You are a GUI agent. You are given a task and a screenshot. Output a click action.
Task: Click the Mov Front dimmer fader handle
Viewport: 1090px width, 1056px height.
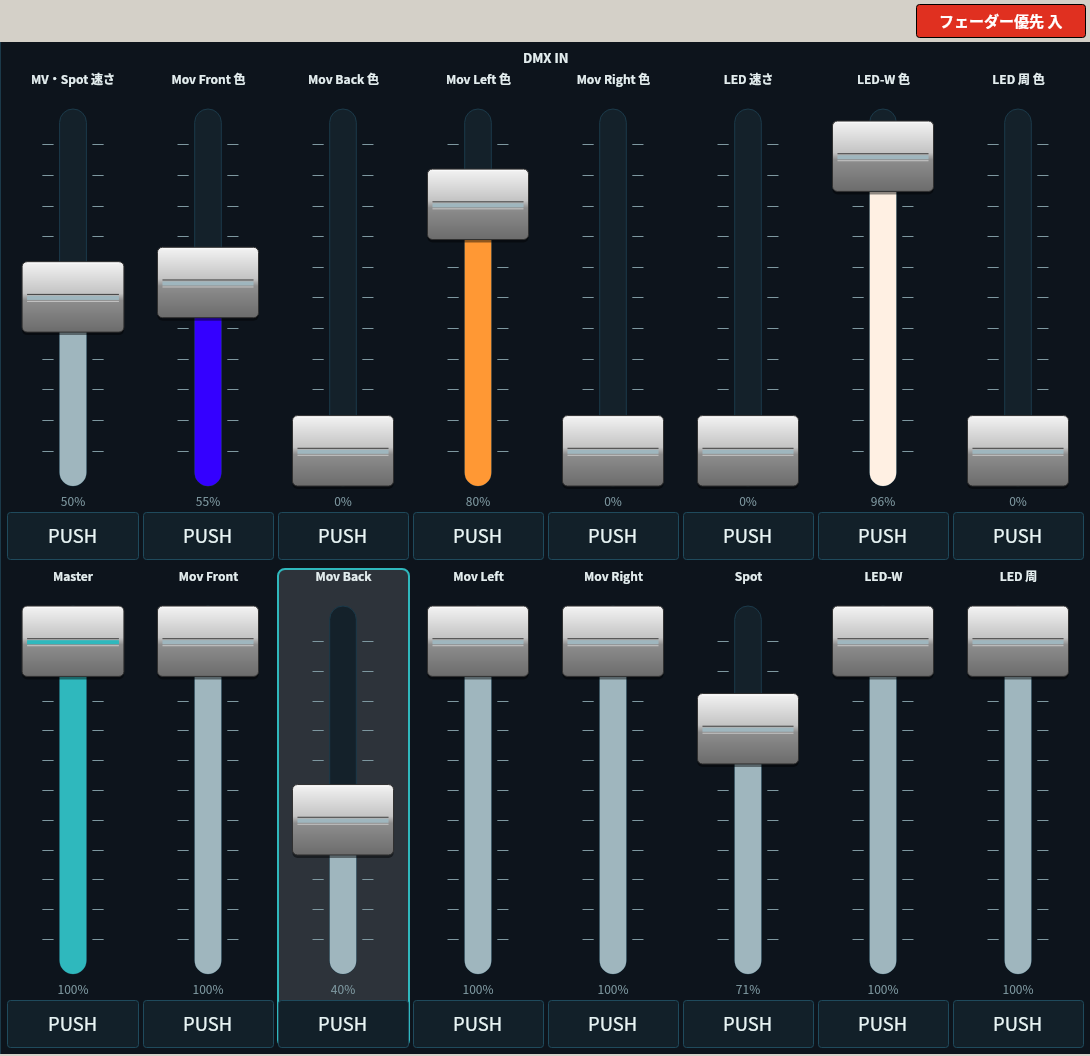pyautogui.click(x=208, y=642)
